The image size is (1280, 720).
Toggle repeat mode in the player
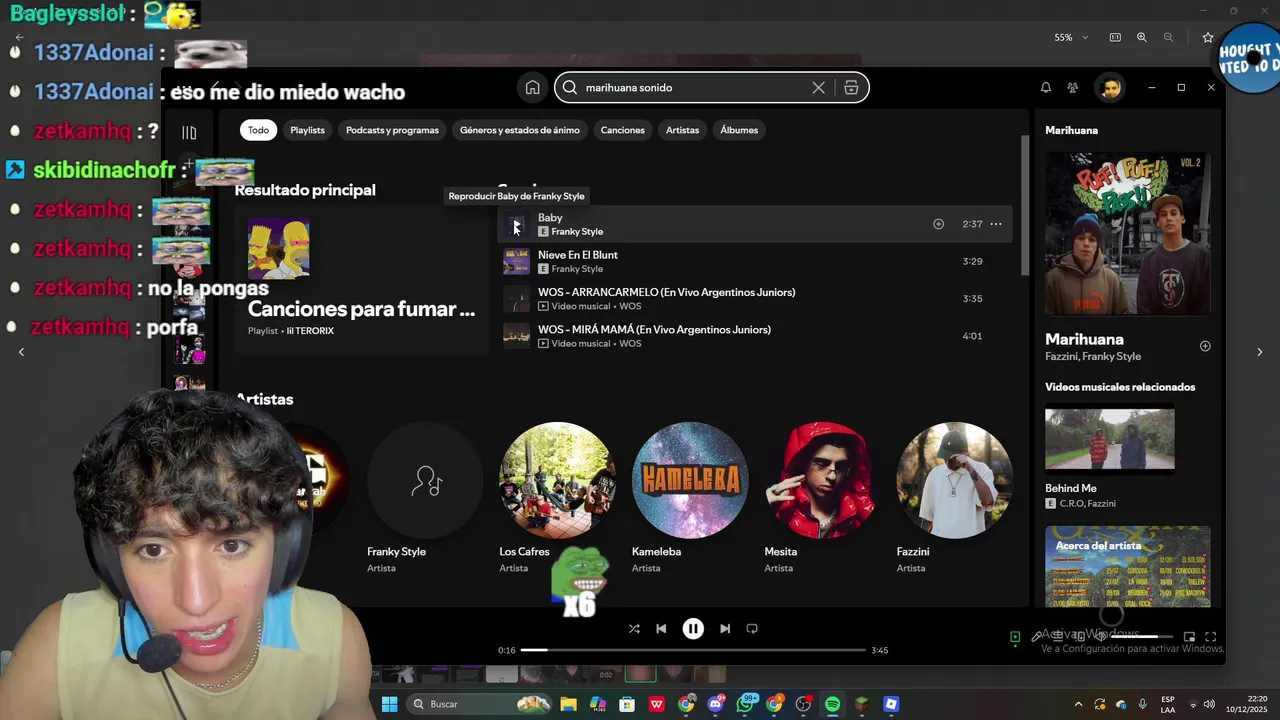coord(752,629)
